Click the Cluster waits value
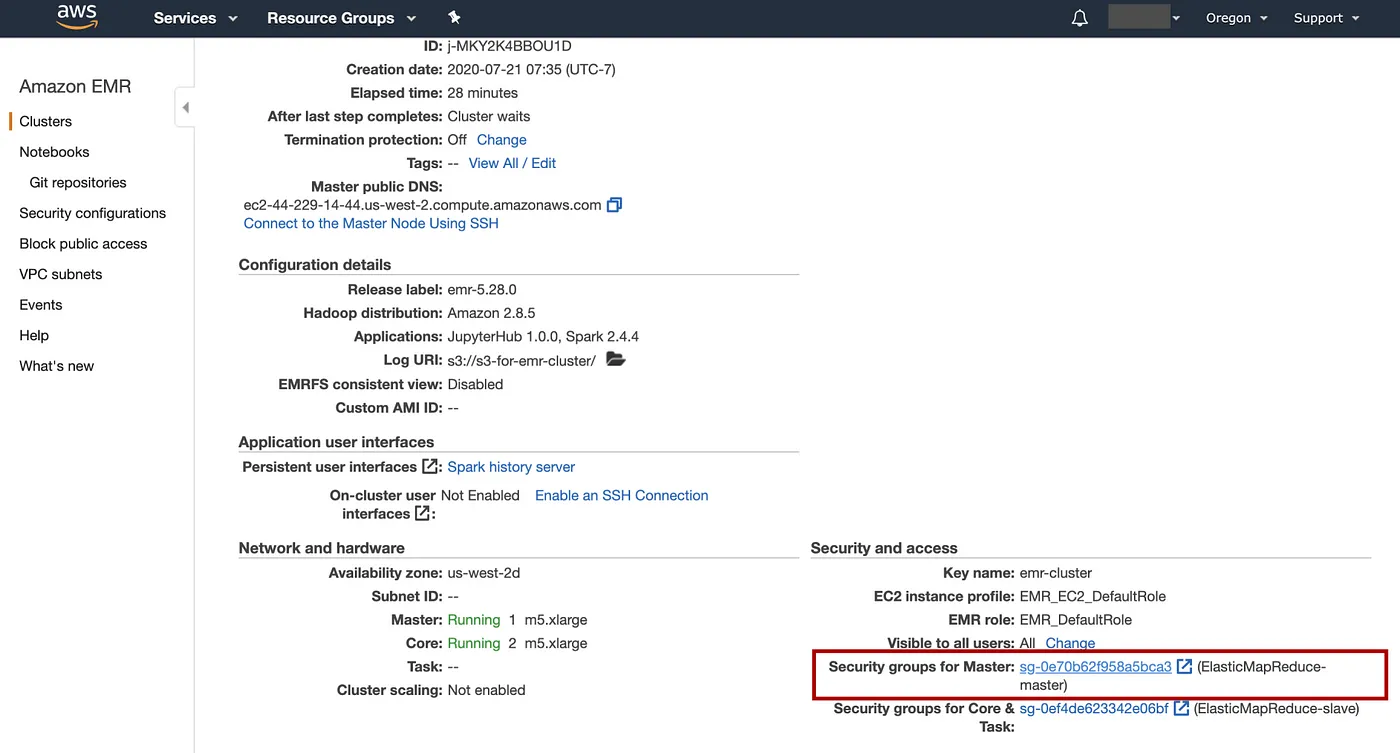1400x753 pixels. tap(489, 116)
